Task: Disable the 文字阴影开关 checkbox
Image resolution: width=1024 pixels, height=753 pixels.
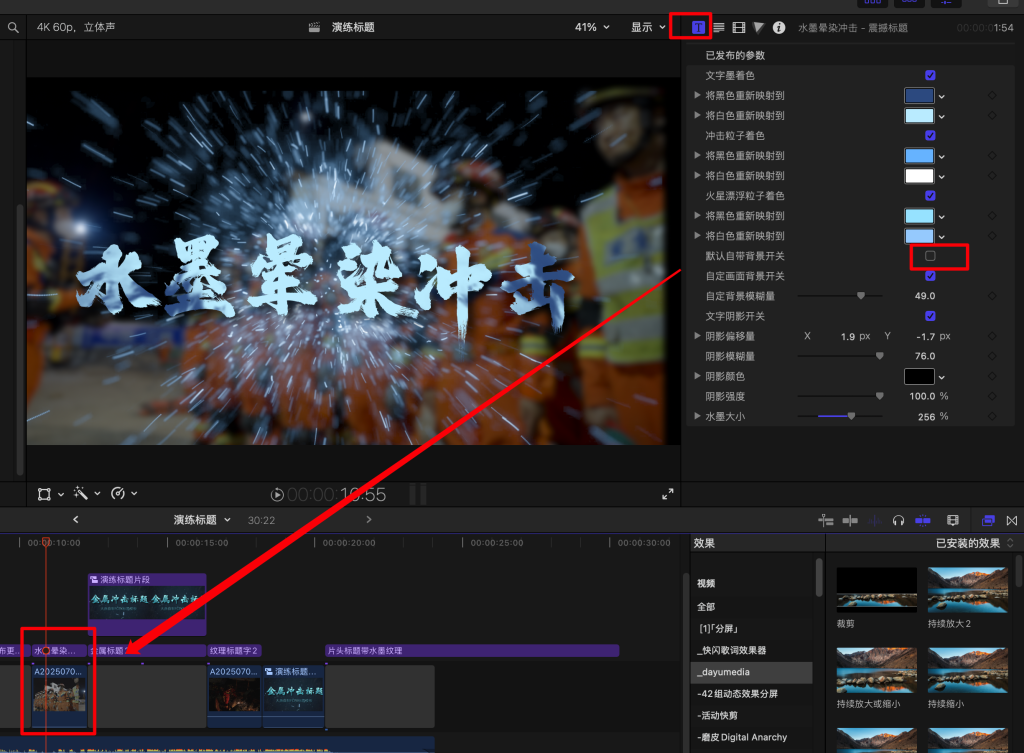Action: (x=930, y=316)
